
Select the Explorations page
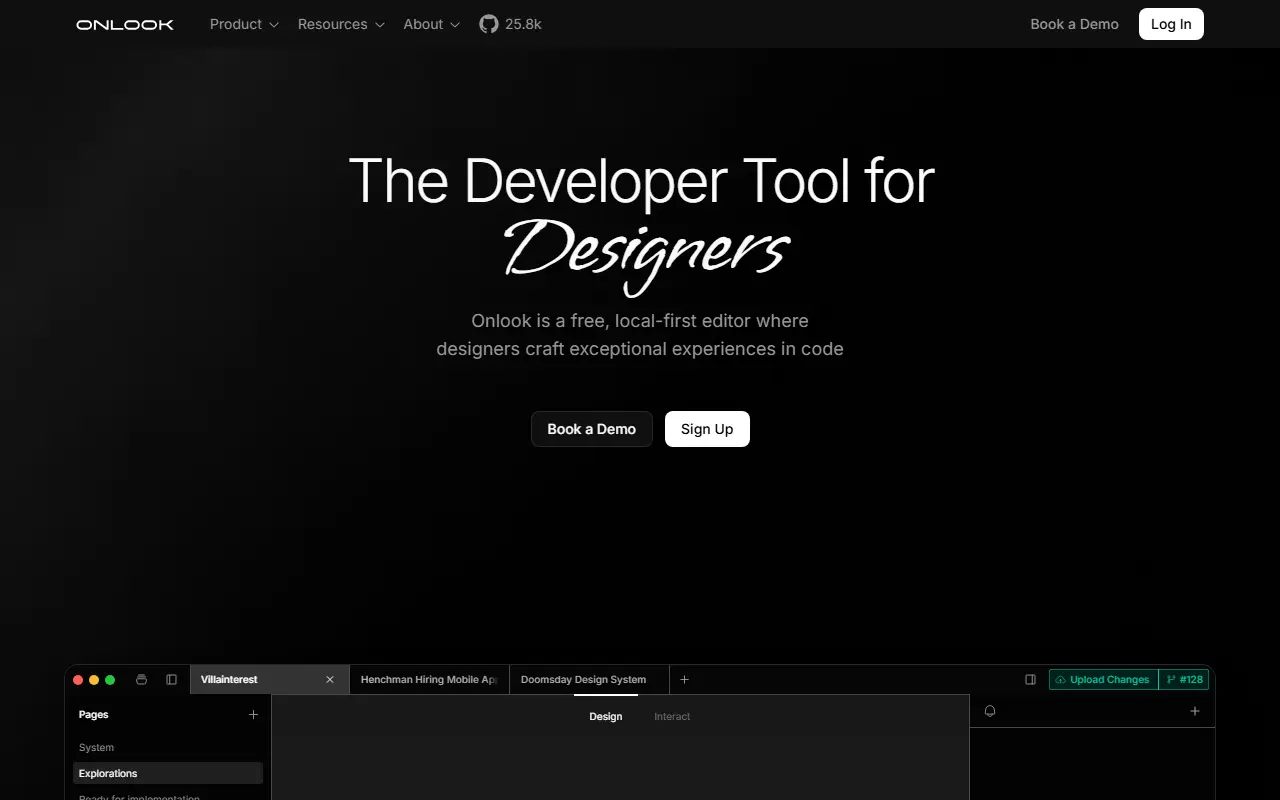(x=168, y=773)
